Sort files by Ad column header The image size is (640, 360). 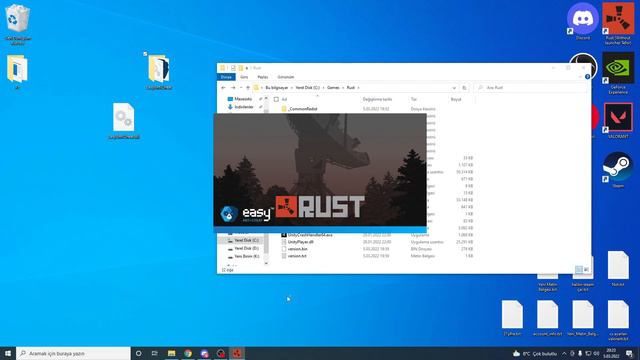coord(284,99)
